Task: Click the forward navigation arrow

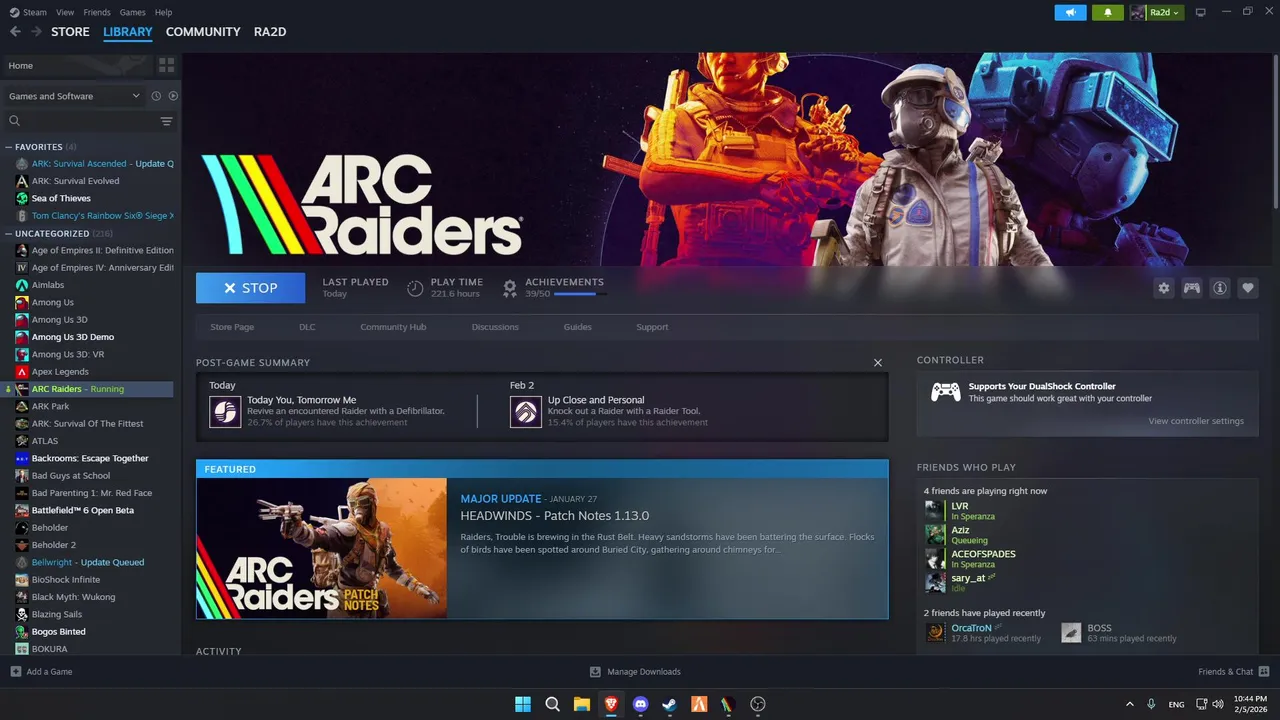Action: [x=36, y=32]
